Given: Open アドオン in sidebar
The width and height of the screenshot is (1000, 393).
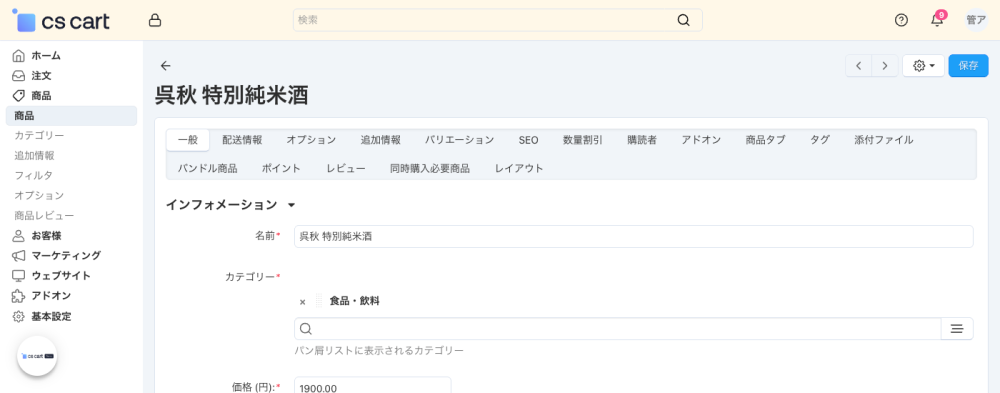Looking at the screenshot, I should coord(51,295).
